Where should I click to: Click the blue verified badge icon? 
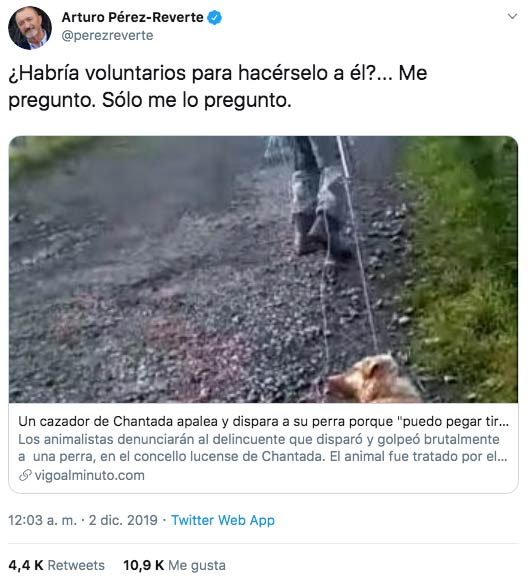(x=215, y=18)
